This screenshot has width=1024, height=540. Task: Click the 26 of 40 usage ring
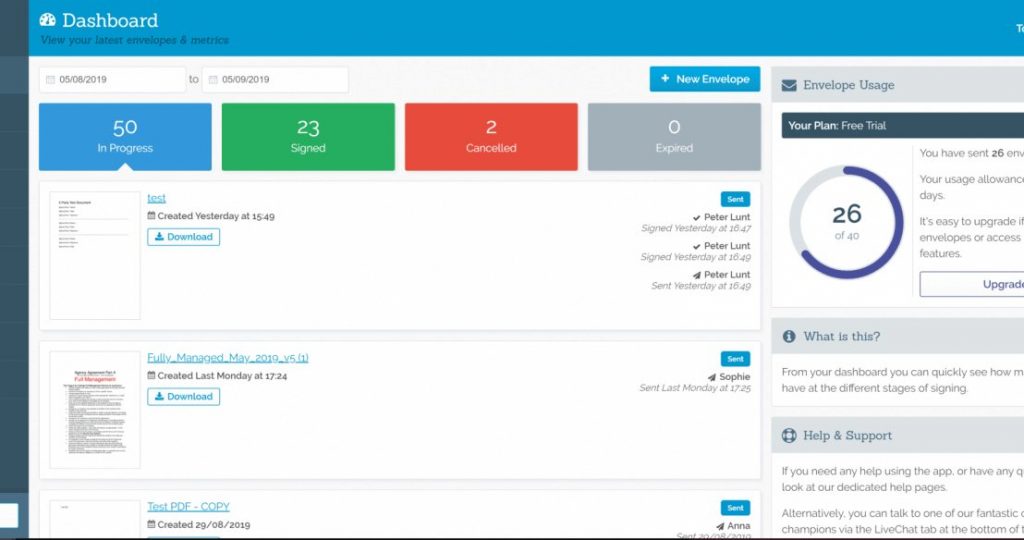[x=846, y=223]
